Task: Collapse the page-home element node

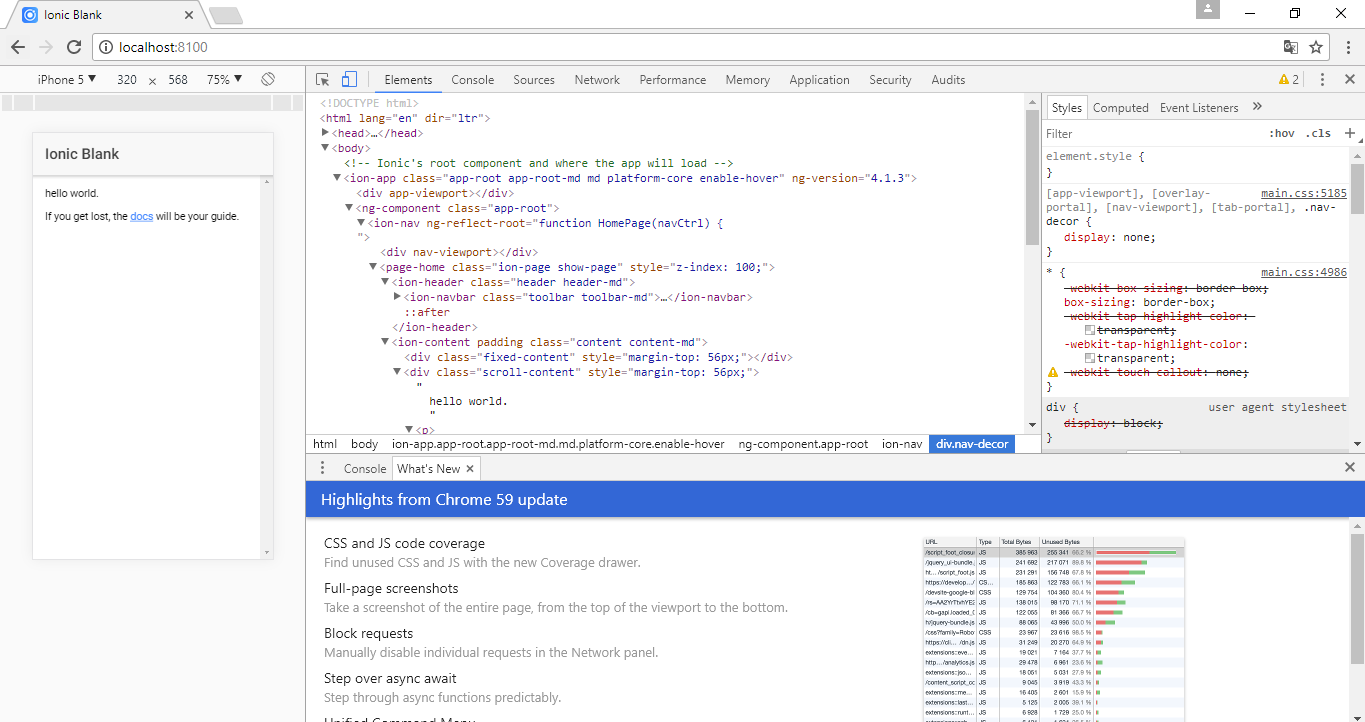Action: click(x=373, y=267)
